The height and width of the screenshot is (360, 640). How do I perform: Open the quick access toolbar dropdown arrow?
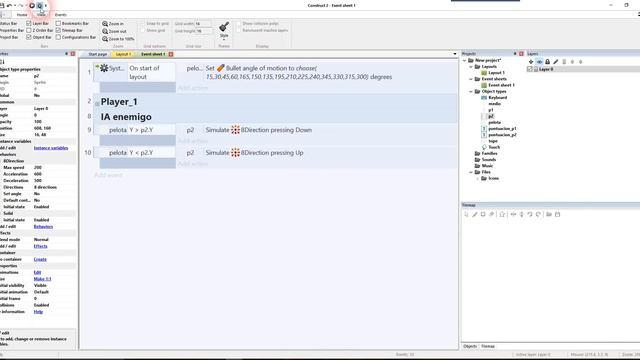[x=46, y=6]
